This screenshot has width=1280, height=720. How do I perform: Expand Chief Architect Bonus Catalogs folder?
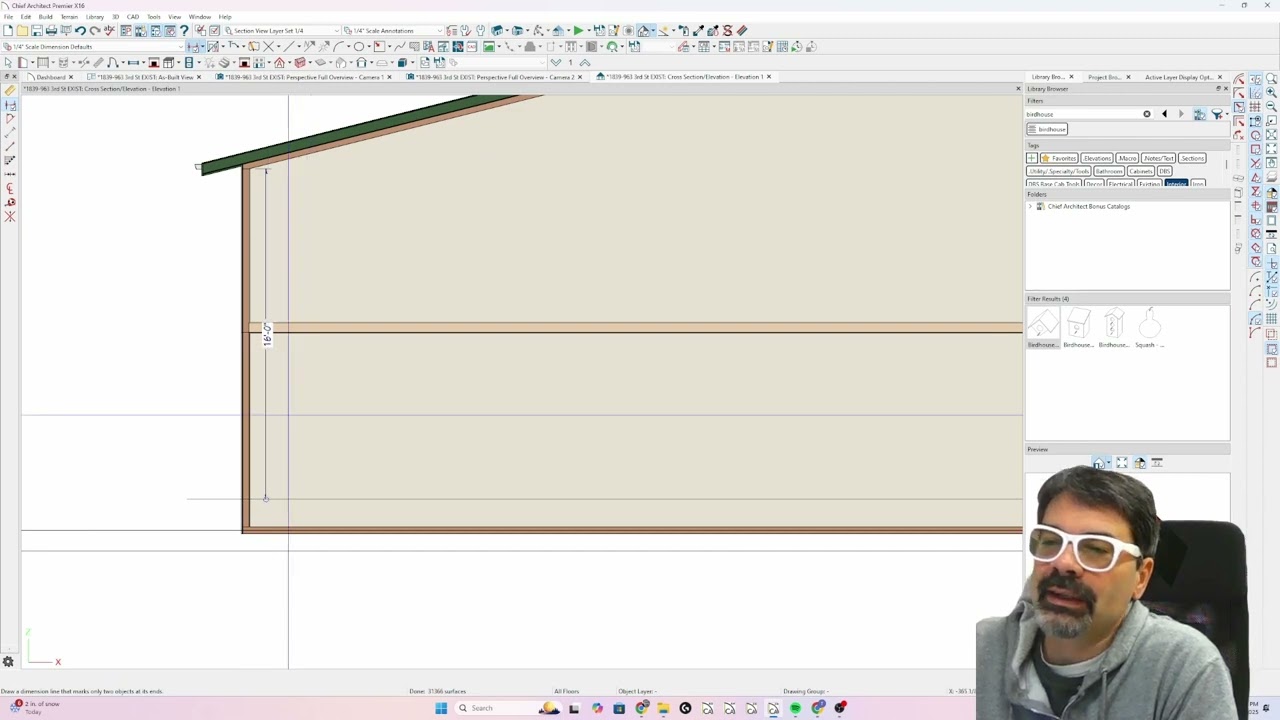1030,206
